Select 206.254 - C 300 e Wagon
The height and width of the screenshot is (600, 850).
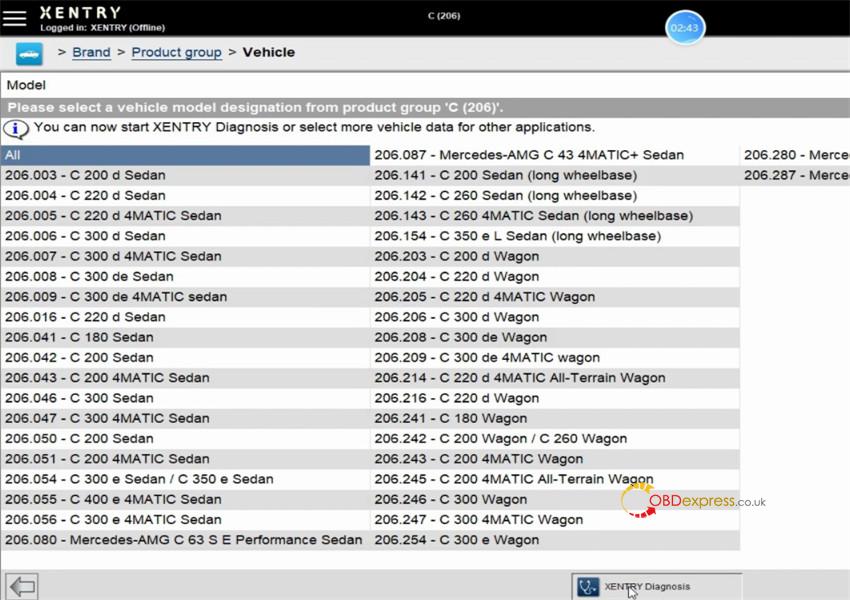[555, 540]
